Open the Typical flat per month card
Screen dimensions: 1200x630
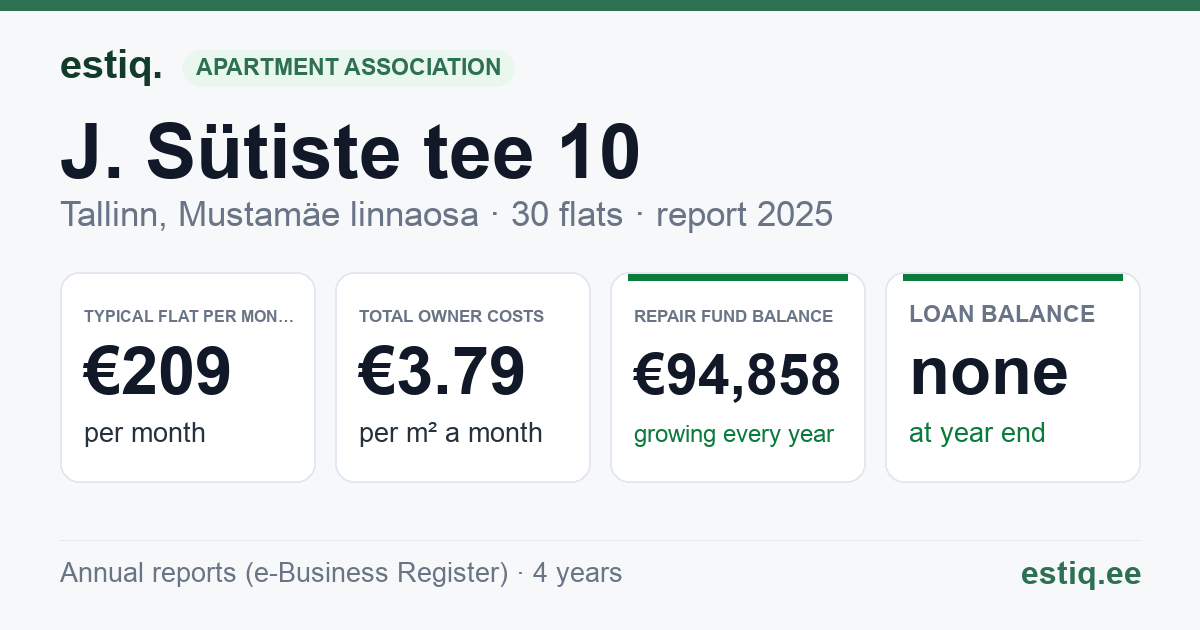[x=188, y=377]
